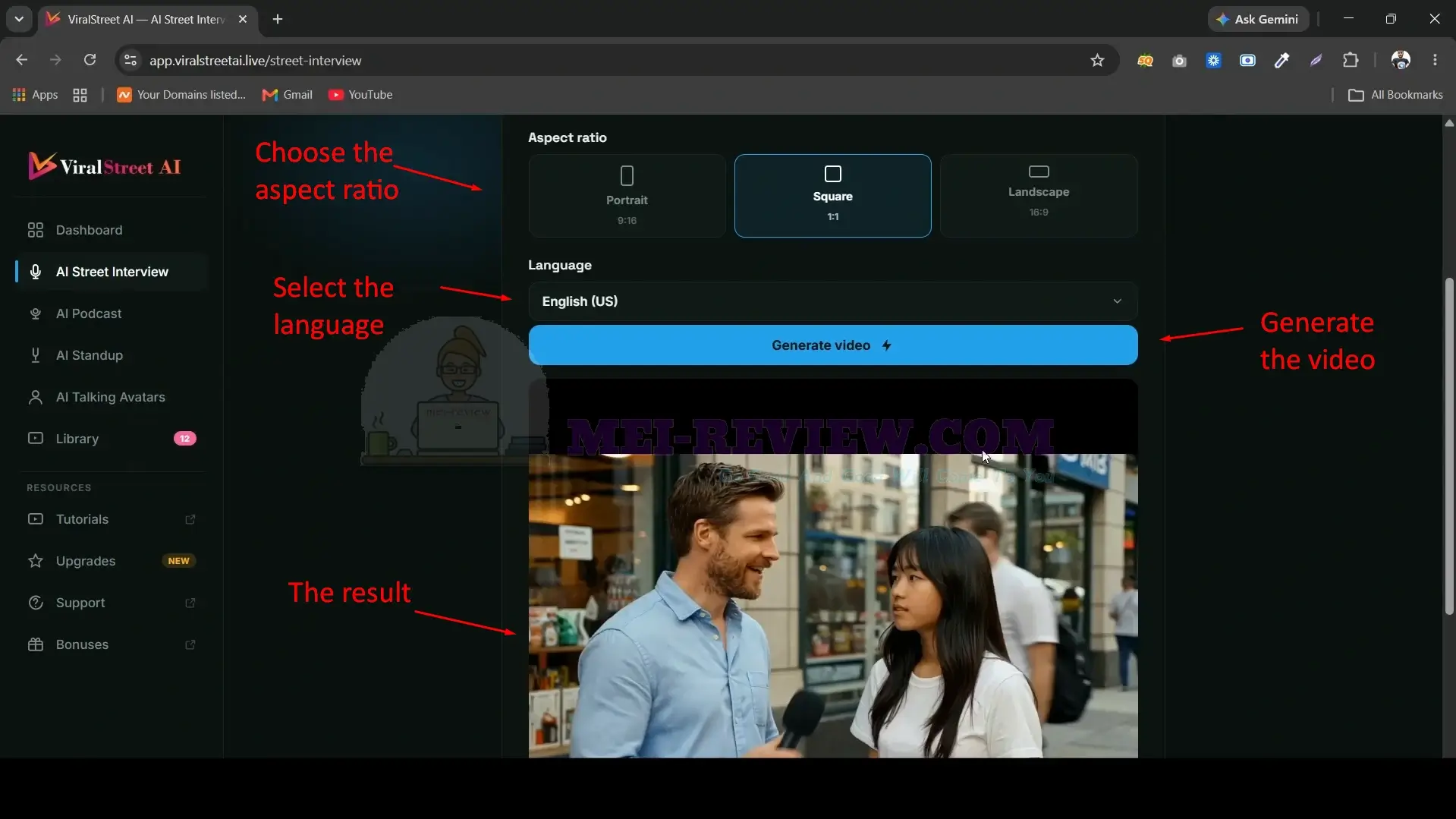The image size is (1456, 819).
Task: Choose Portrait 9:16 aspect ratio
Action: (x=627, y=196)
